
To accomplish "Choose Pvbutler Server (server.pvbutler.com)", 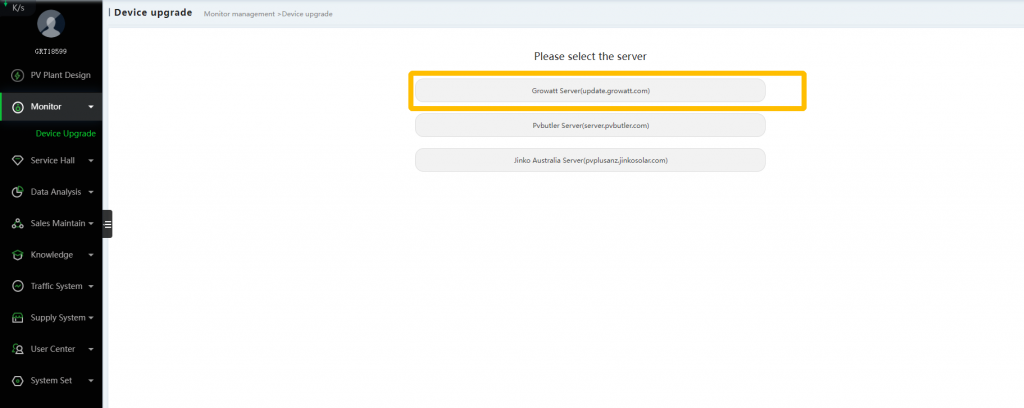I will [x=590, y=125].
